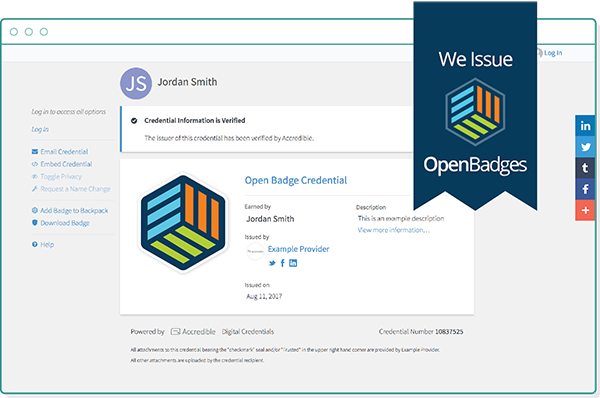
Task: Click Jordan Smith under Earned by
Action: pyautogui.click(x=270, y=219)
